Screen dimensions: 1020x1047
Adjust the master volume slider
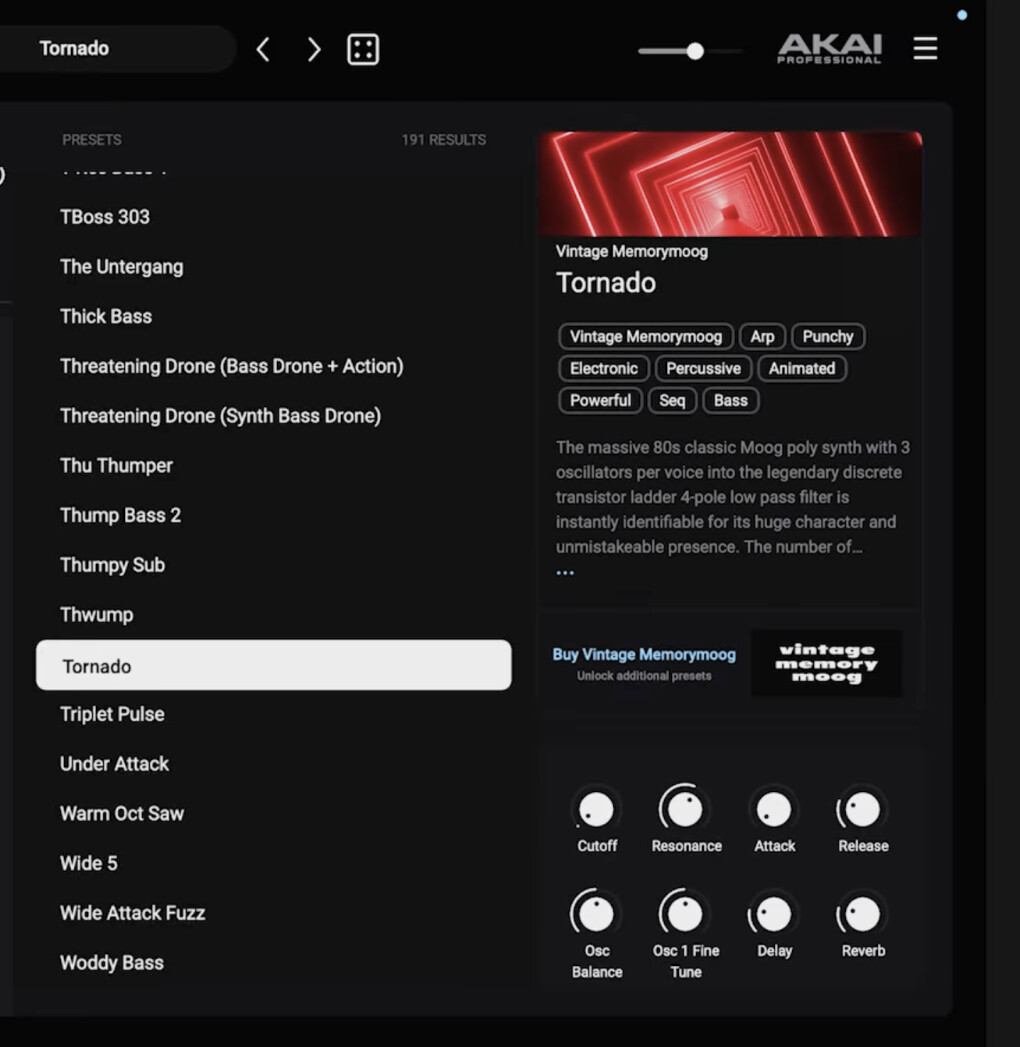pyautogui.click(x=690, y=51)
